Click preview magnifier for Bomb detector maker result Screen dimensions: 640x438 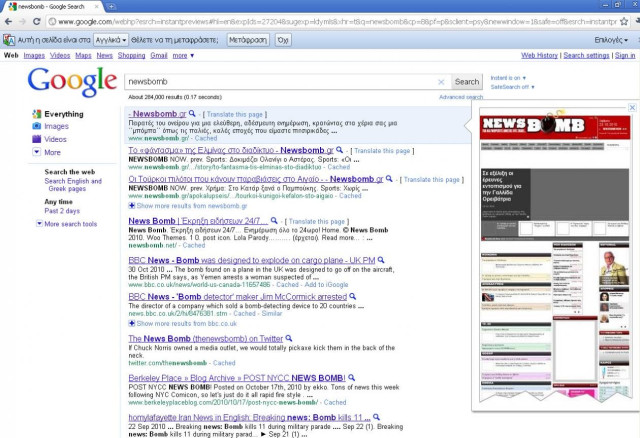pos(353,296)
